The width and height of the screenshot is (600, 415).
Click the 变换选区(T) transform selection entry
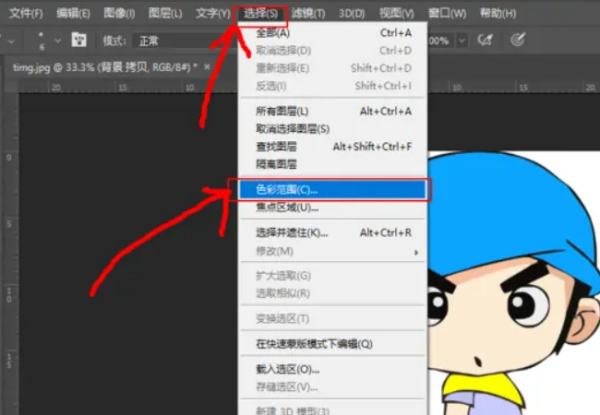pos(333,319)
